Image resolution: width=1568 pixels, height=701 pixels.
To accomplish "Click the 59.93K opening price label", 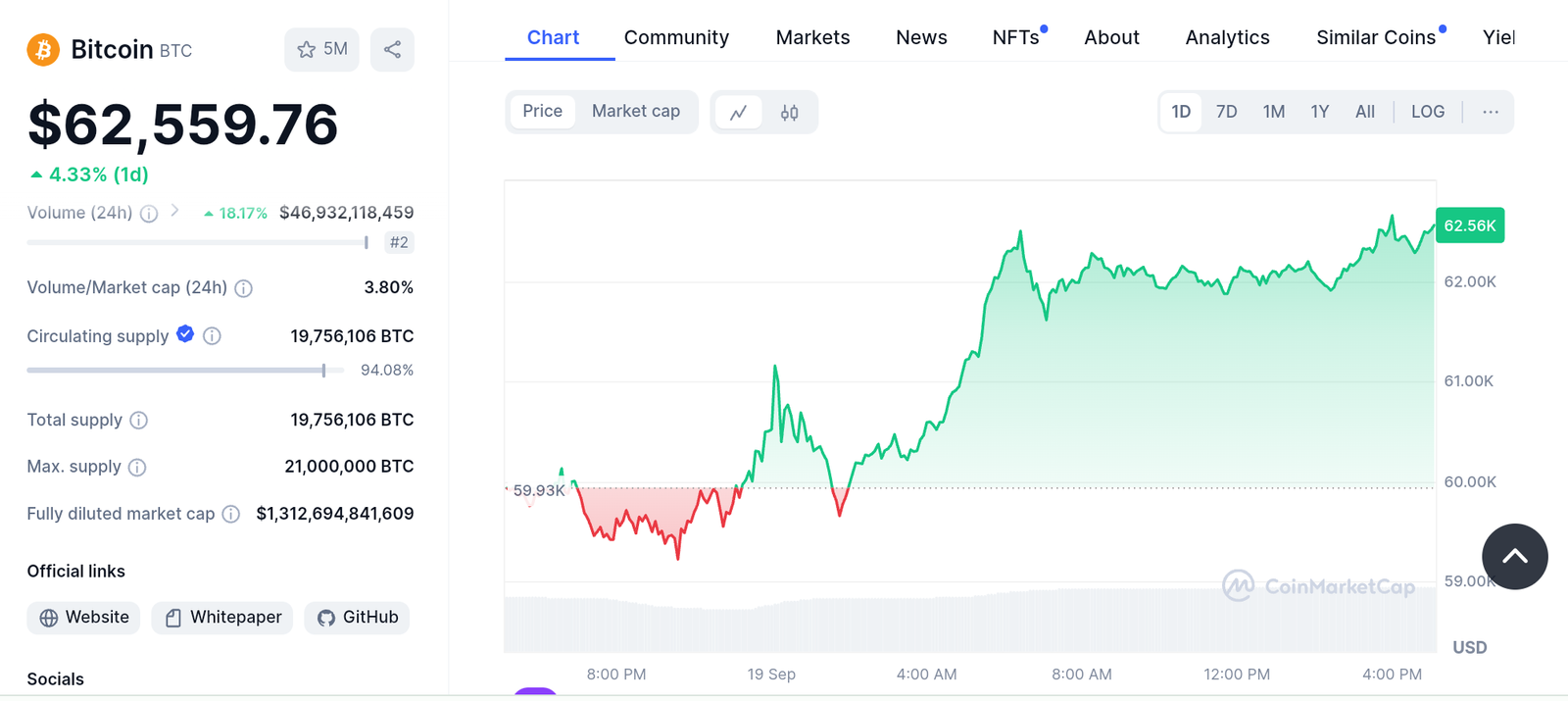I will pyautogui.click(x=539, y=490).
